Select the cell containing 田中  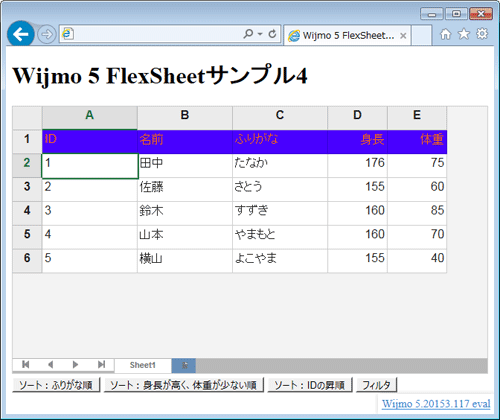[x=185, y=165]
